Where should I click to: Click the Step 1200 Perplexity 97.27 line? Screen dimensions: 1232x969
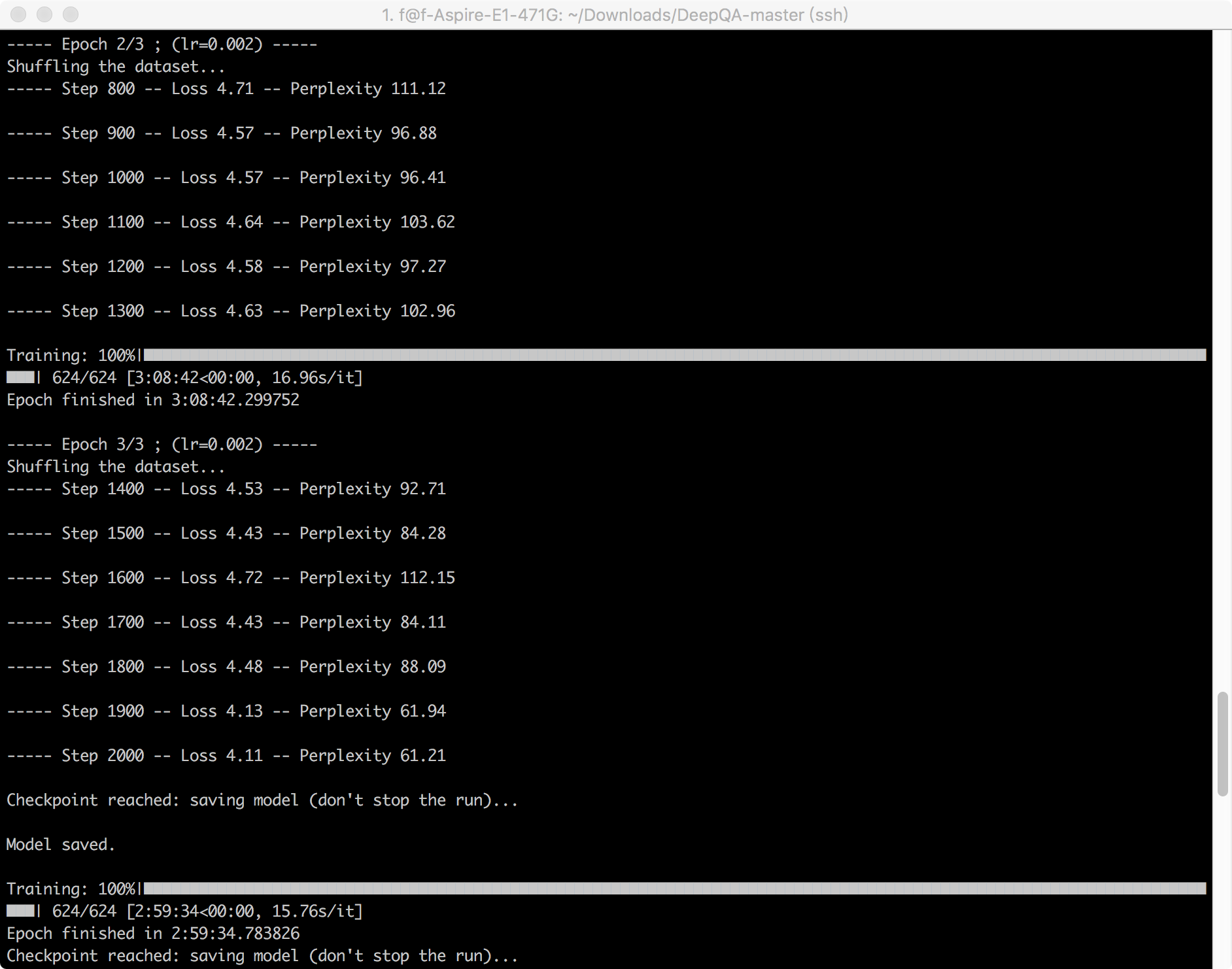point(226,267)
